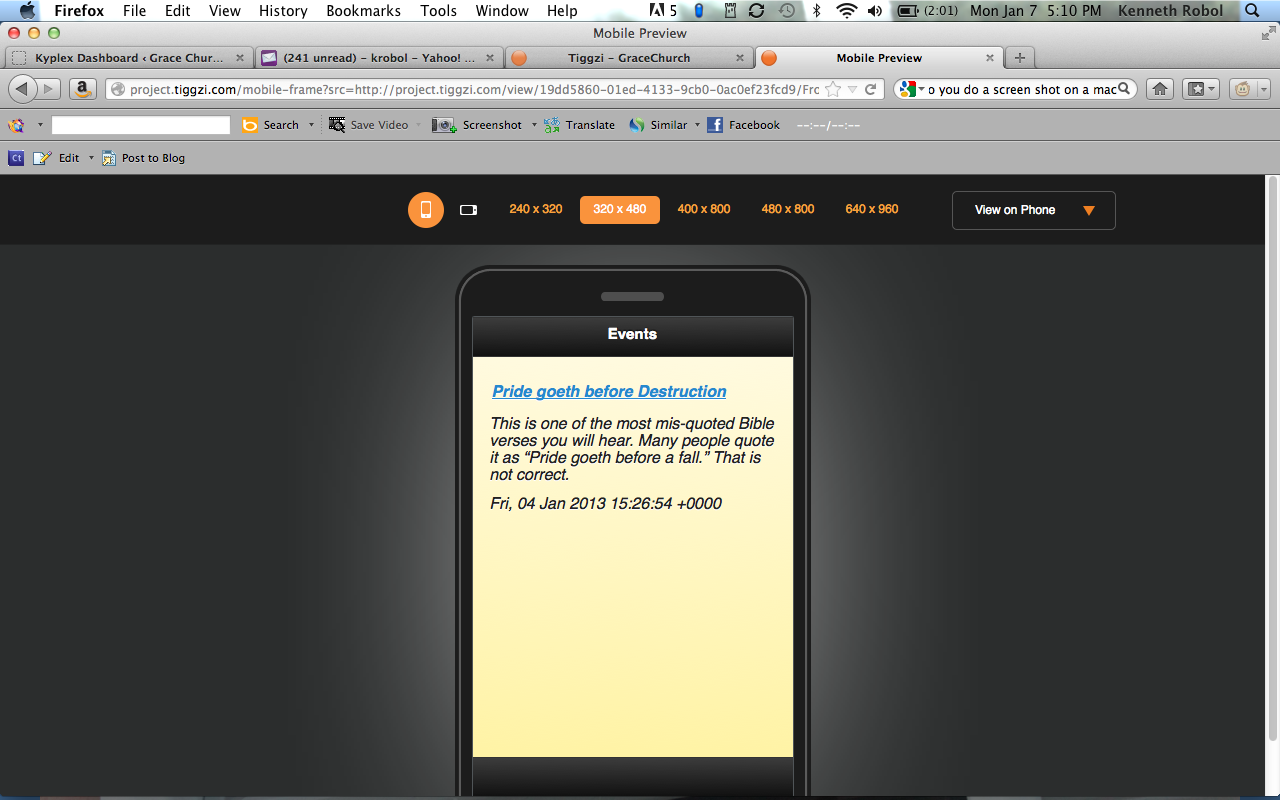This screenshot has height=800, width=1280.
Task: Open Pride goeth before Destruction link
Action: click(609, 391)
